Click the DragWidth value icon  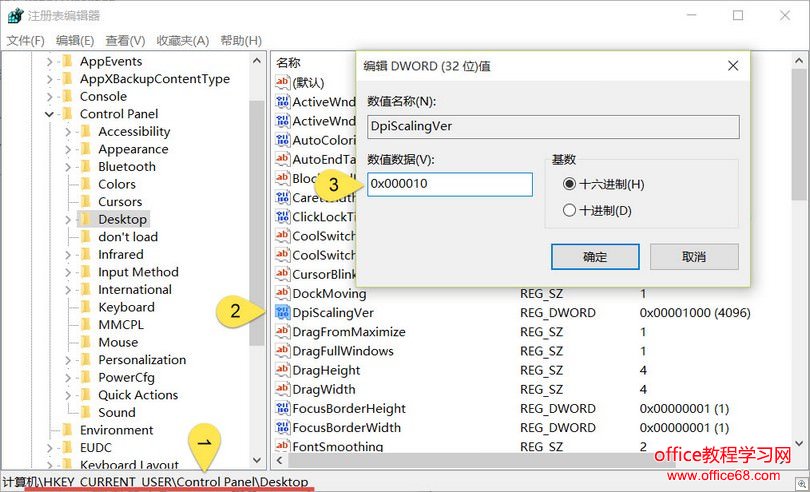coord(283,389)
